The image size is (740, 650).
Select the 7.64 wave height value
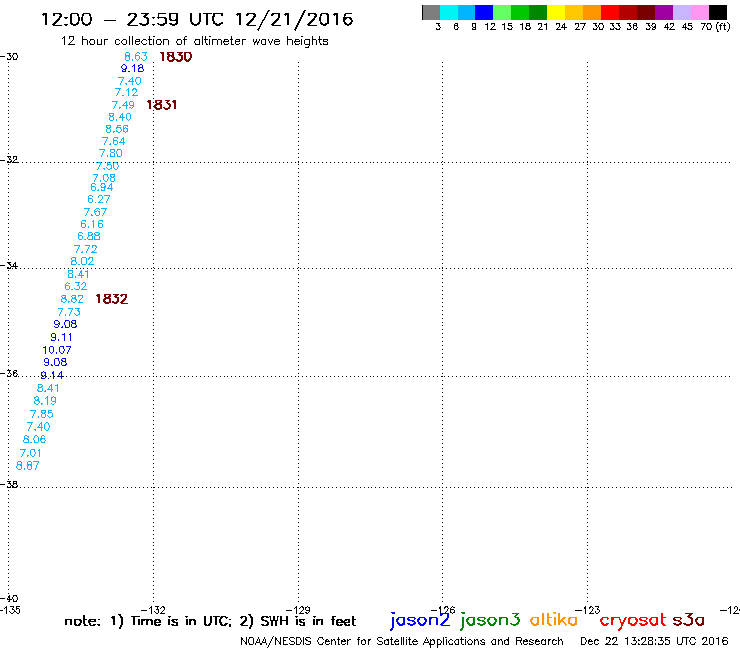114,141
